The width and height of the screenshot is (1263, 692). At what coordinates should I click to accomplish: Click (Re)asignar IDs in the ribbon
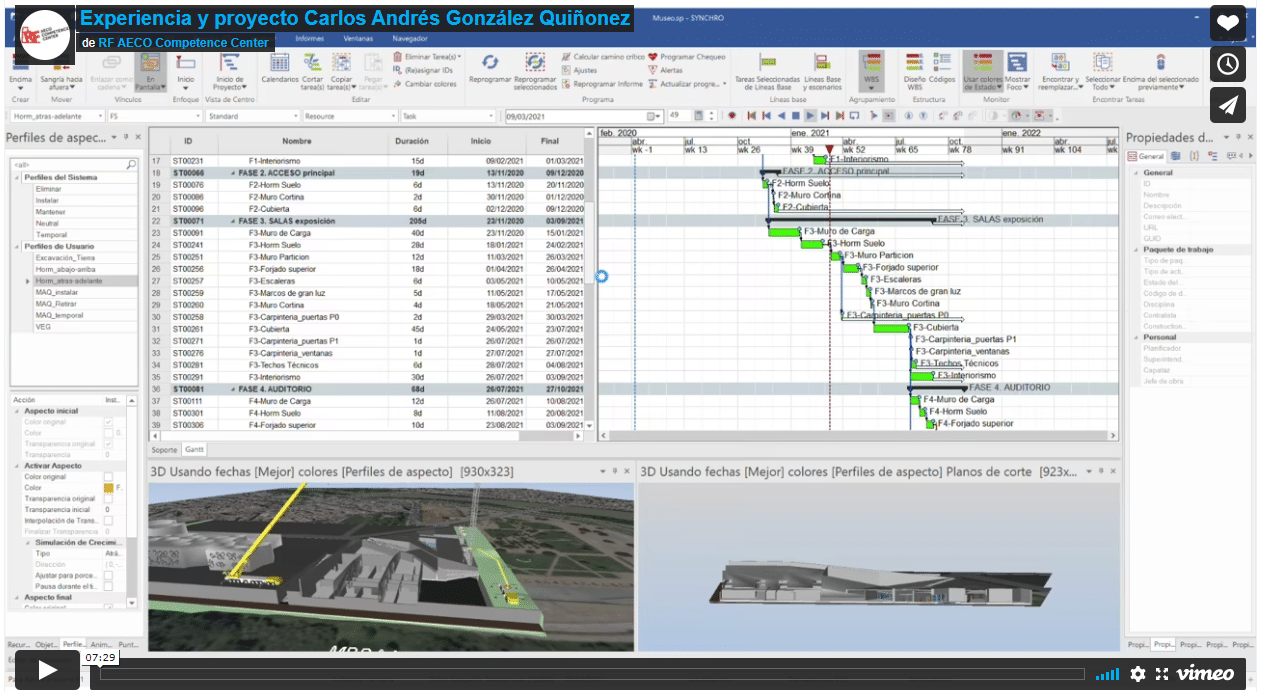(422, 71)
